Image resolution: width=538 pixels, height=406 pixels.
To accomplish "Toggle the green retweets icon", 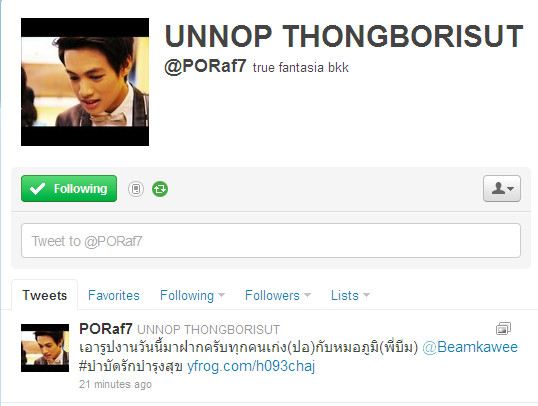I will tap(160, 189).
